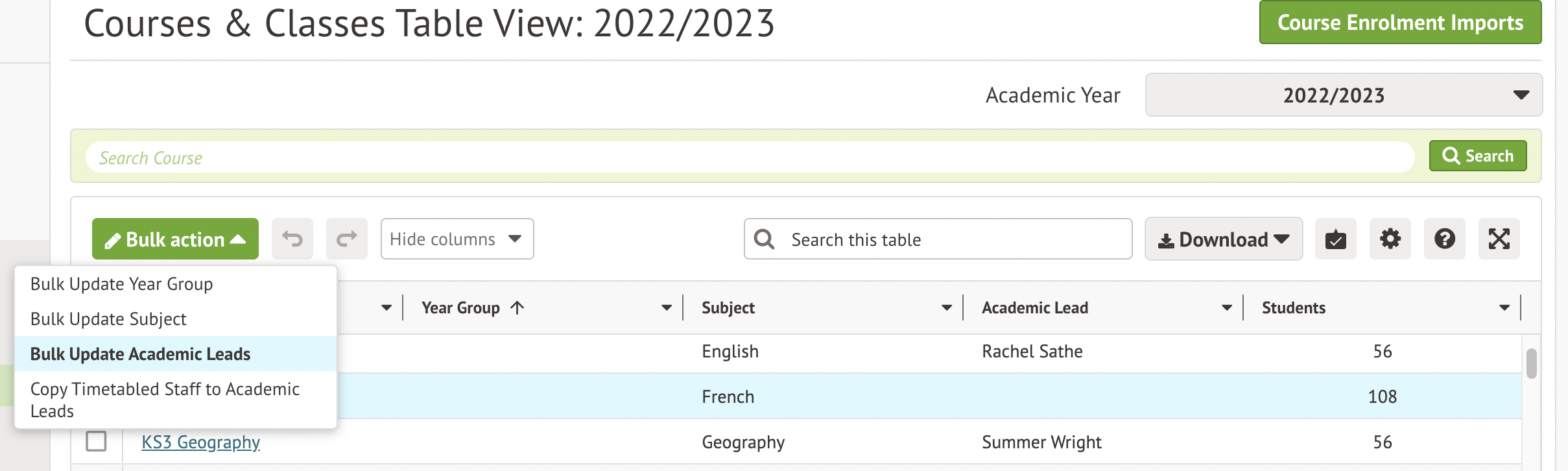Click the undo arrow icon
The height and width of the screenshot is (471, 1568).
[x=292, y=239]
